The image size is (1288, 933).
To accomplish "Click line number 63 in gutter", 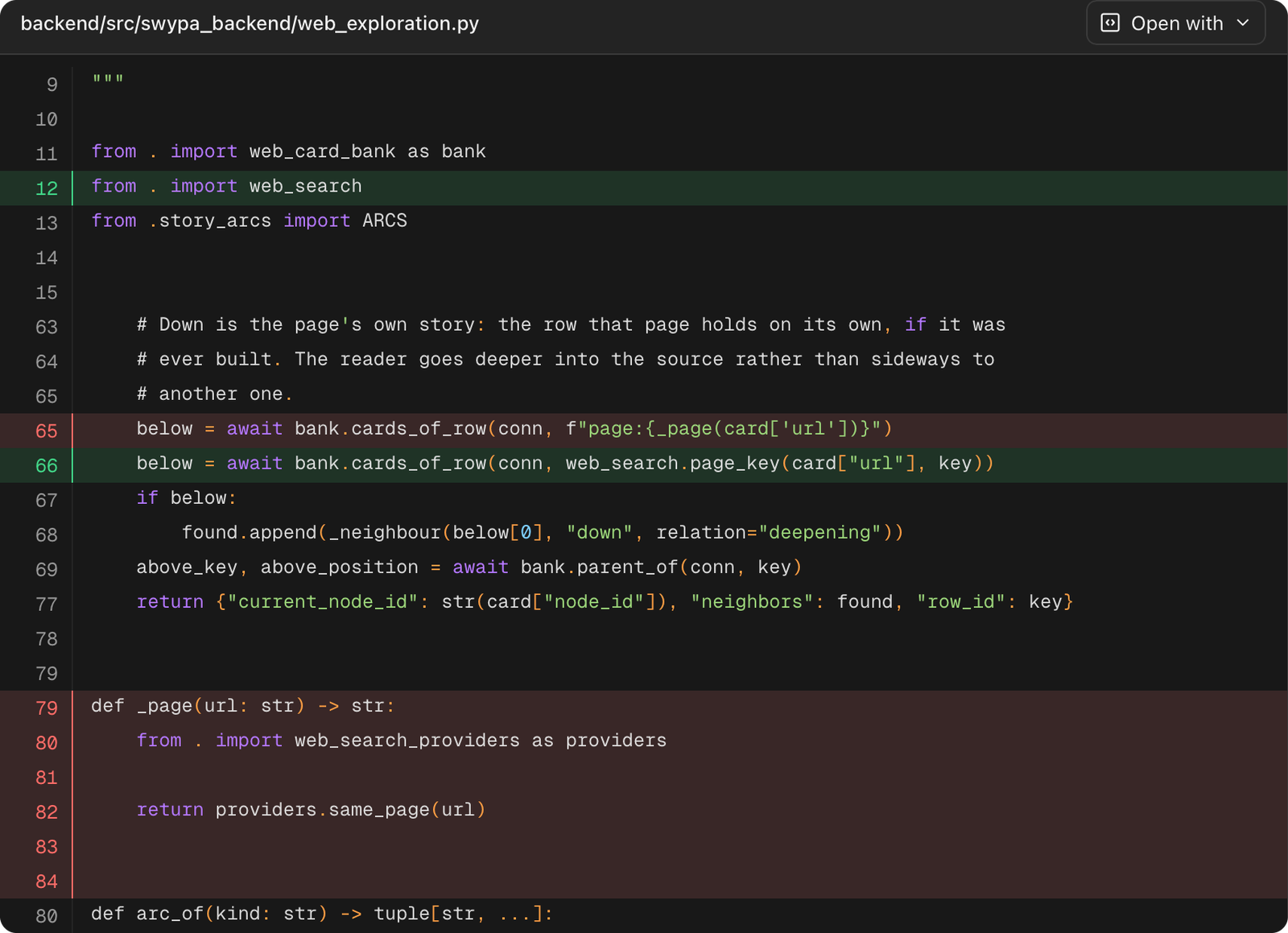I will pyautogui.click(x=47, y=326).
